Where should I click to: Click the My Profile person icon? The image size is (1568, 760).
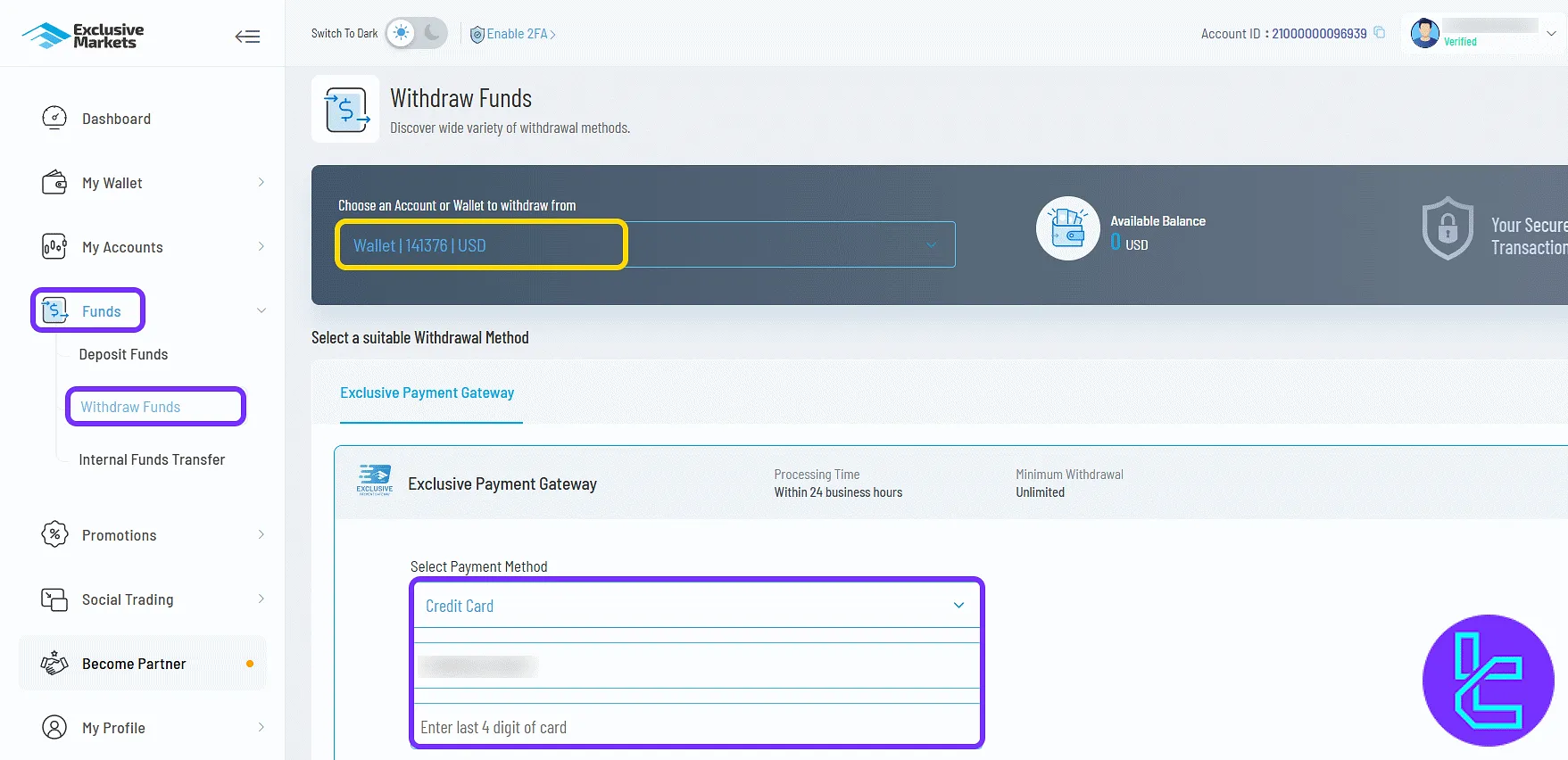[54, 727]
